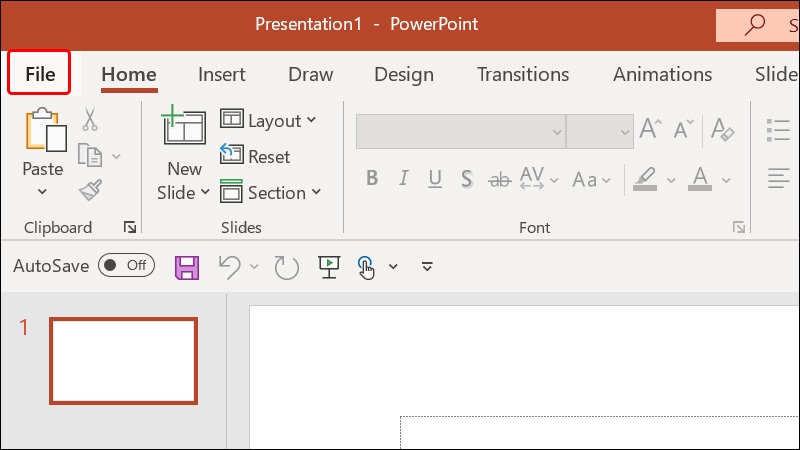
Task: Click the Touch/Mouse Mode icon
Action: coord(366,267)
